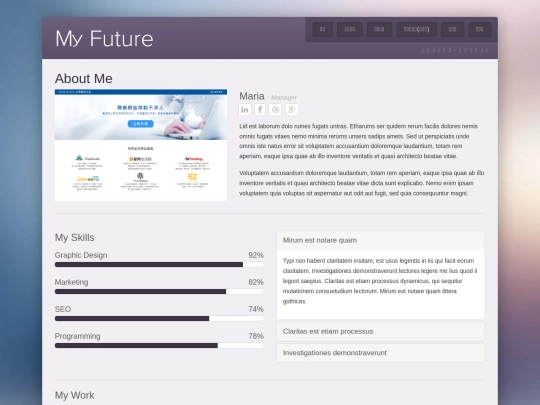Open Maria's LinkedIn profile icon
Screen dimensions: 540x405
pyautogui.click(x=245, y=110)
